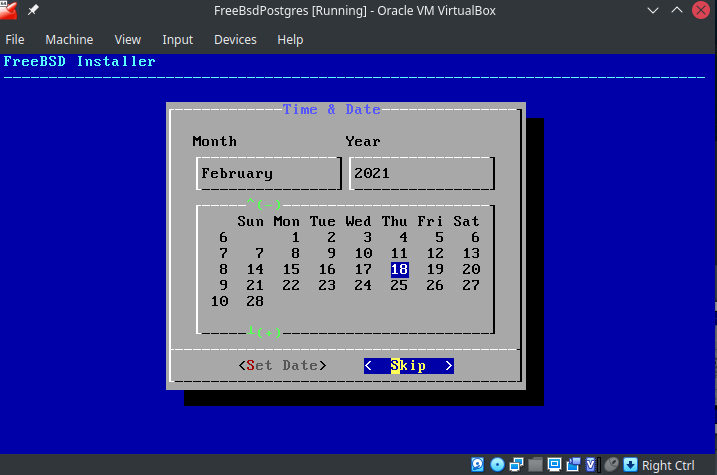Select day 28 in the calendar
This screenshot has height=475, width=717.
click(x=255, y=301)
